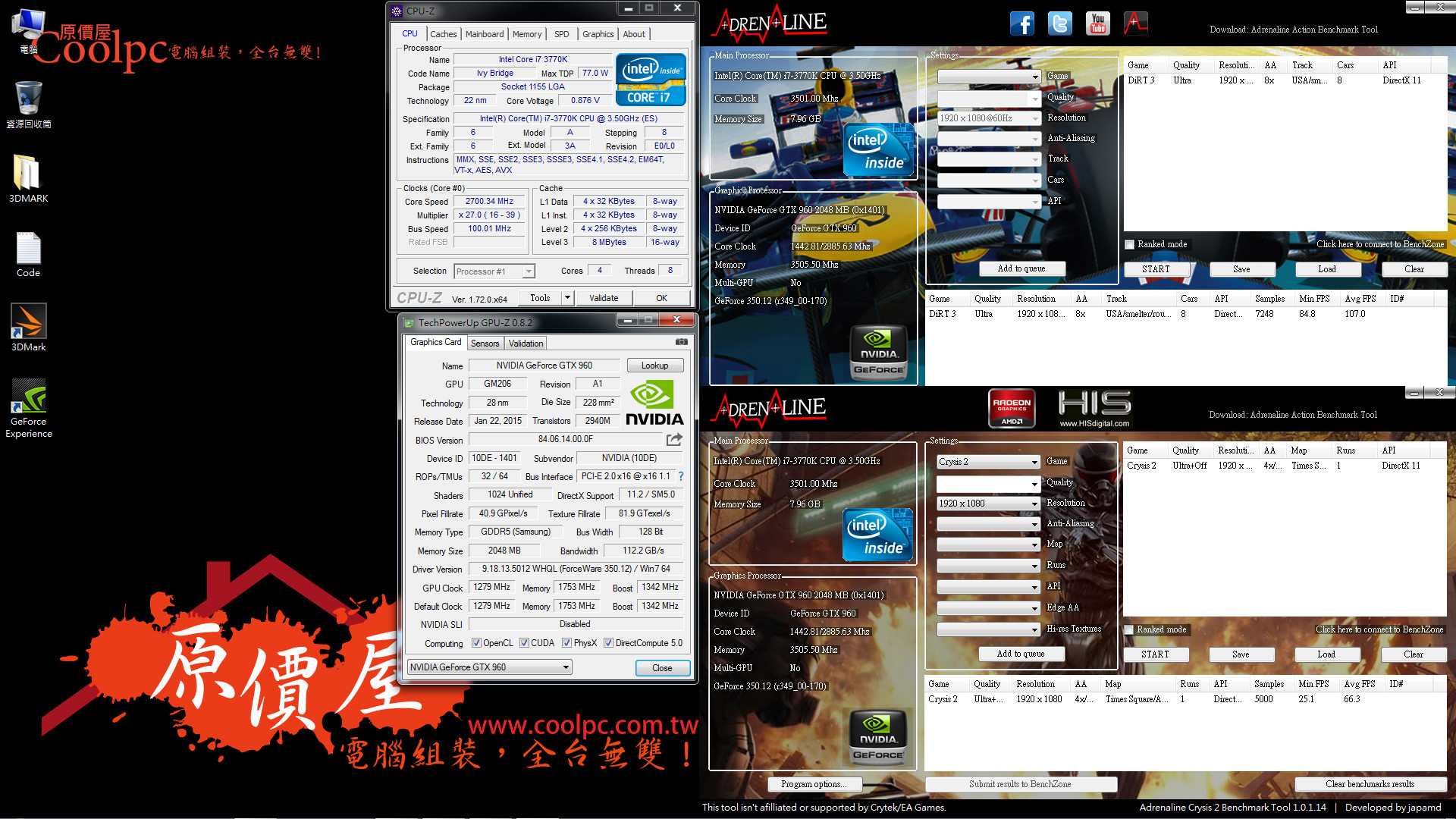The image size is (1456, 819).
Task: Open the Computer desktop icon
Action: (x=29, y=30)
